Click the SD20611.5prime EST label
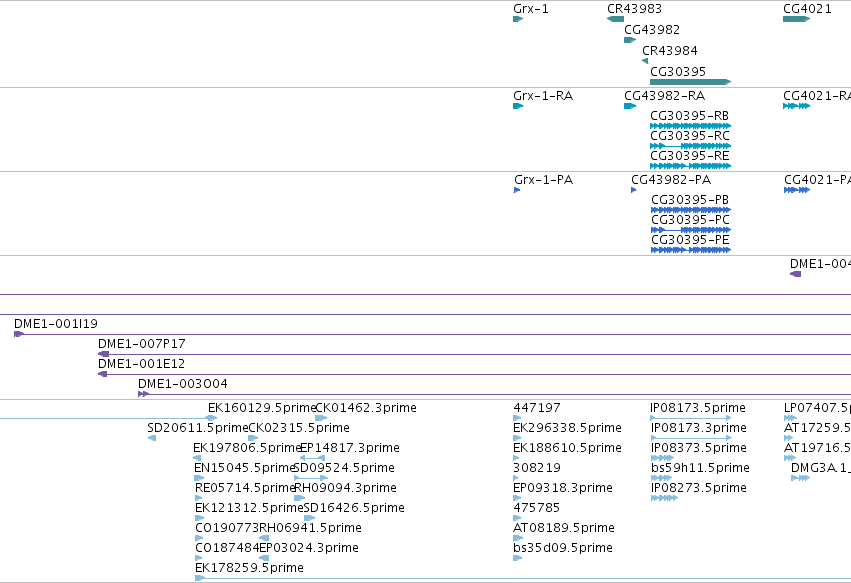The width and height of the screenshot is (851, 583). tap(198, 428)
